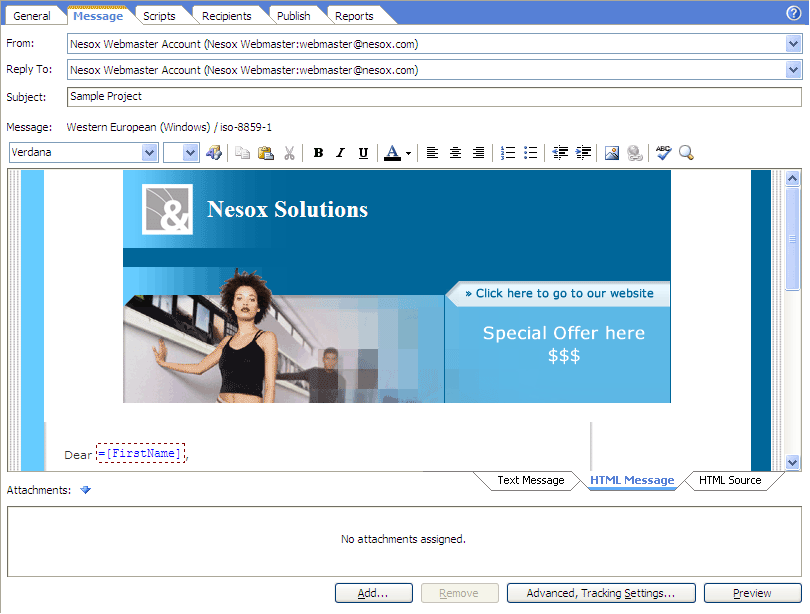Open the font size dropdown

tap(191, 153)
